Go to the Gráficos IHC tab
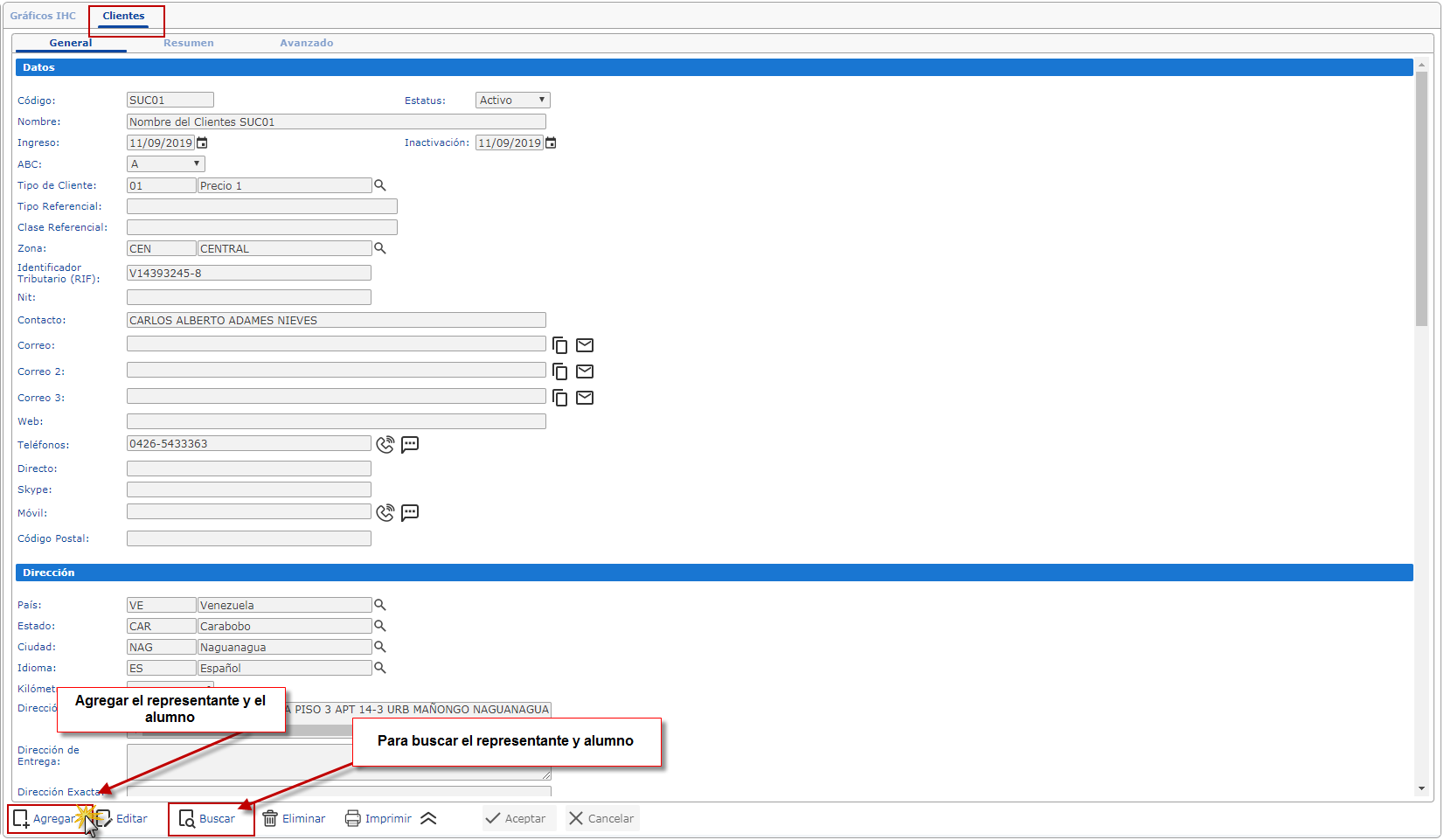This screenshot has height=840, width=1444. [x=43, y=16]
